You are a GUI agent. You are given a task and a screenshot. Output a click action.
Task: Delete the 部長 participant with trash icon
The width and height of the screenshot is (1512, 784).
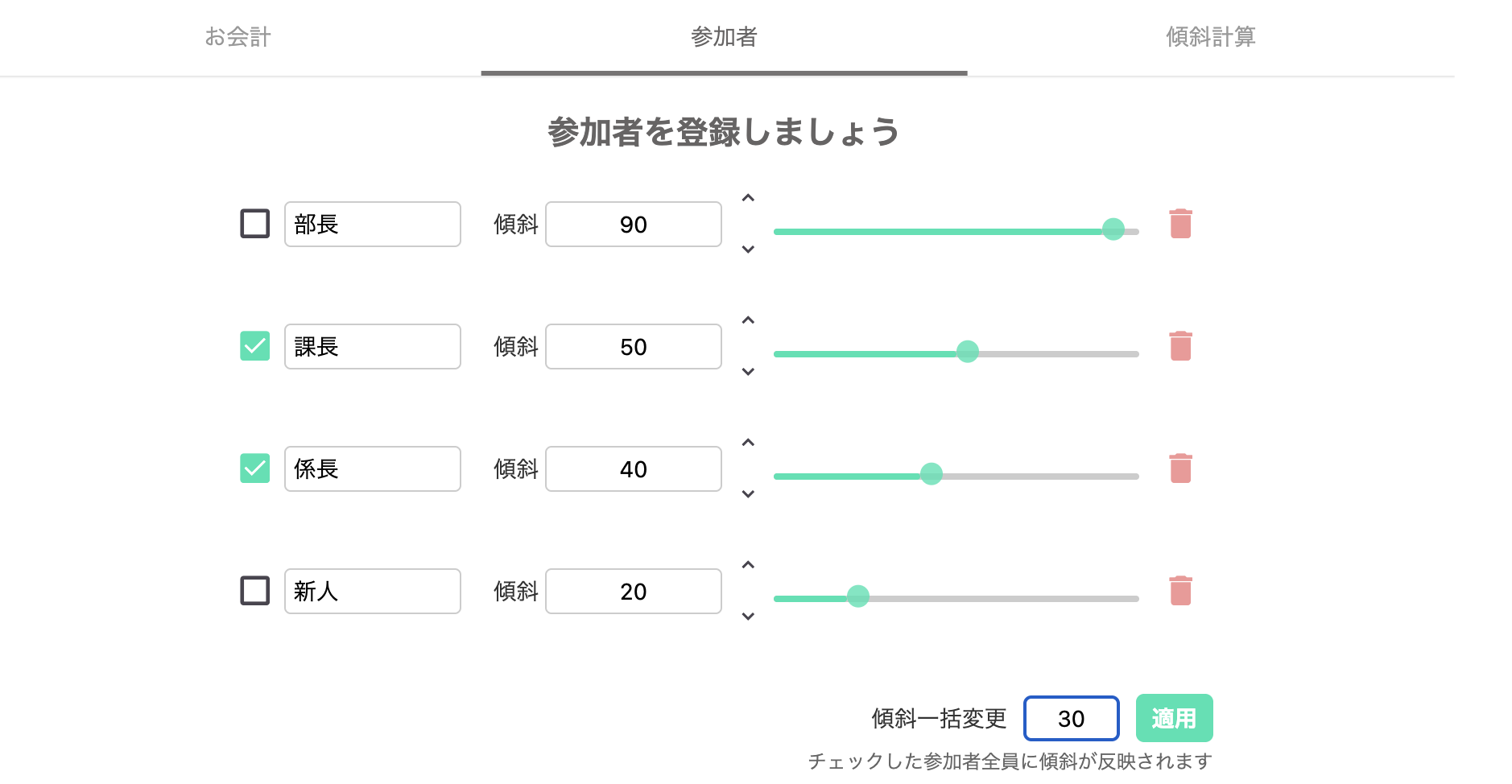click(1180, 224)
